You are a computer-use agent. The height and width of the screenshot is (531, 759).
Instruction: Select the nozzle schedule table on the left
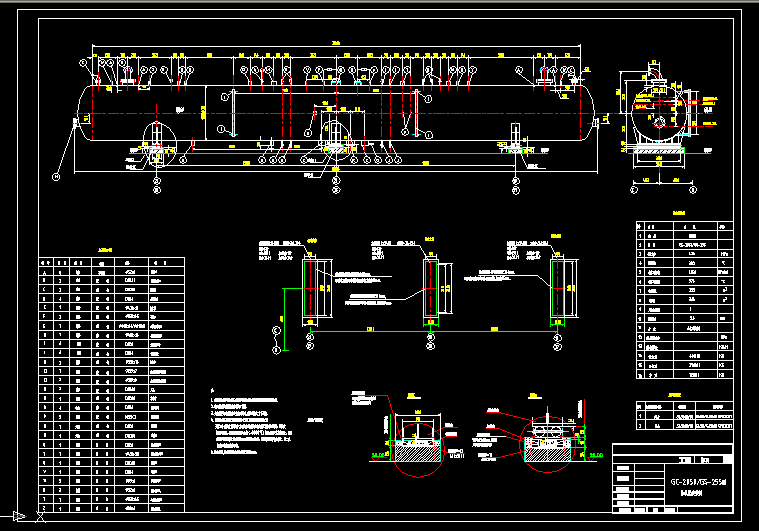(x=111, y=380)
